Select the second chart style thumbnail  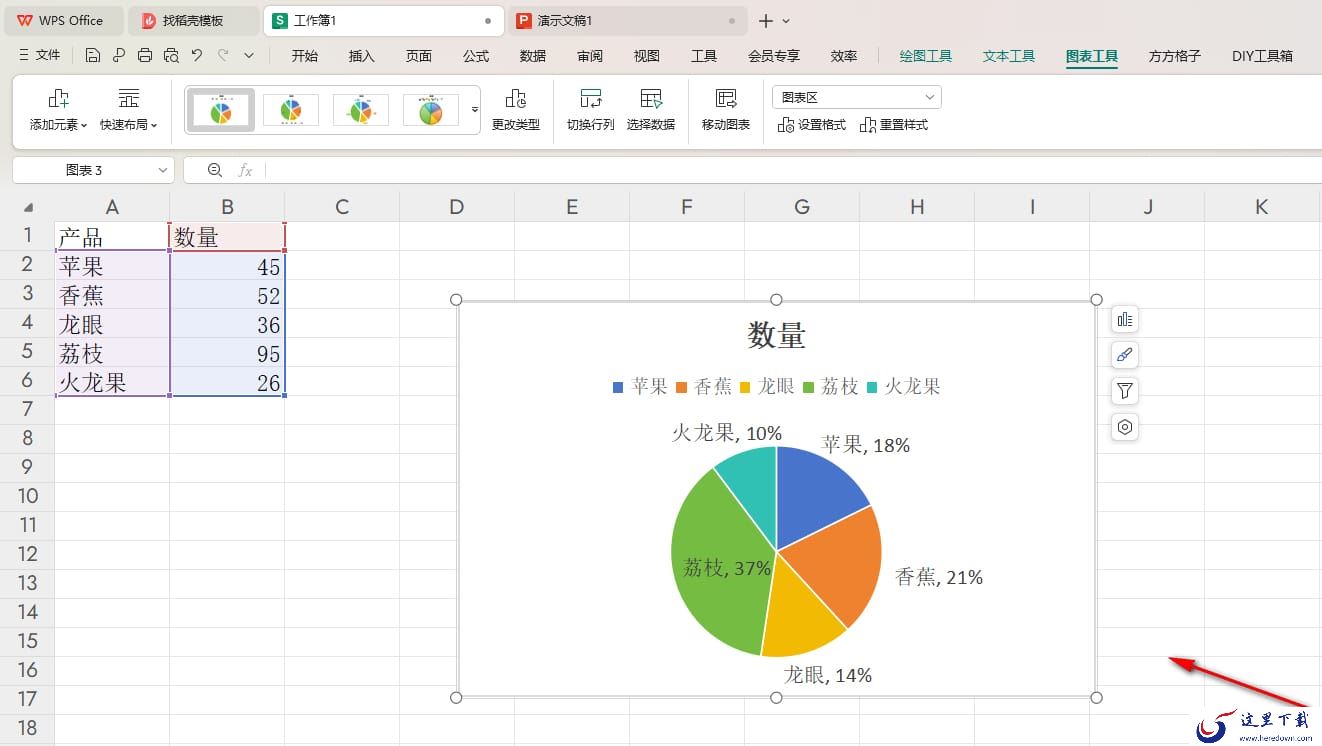click(291, 109)
